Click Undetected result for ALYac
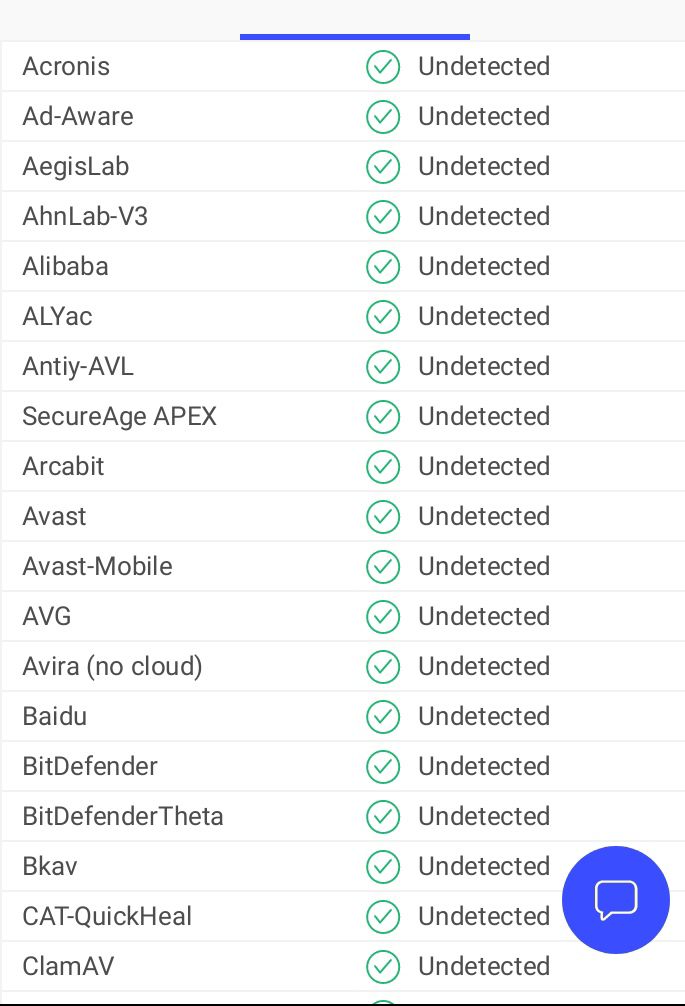The height and width of the screenshot is (1006, 685). [x=484, y=316]
